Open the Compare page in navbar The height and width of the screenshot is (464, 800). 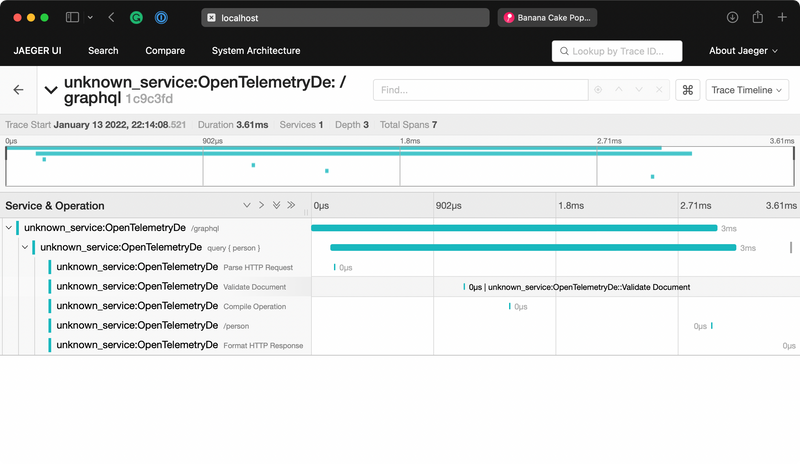tap(165, 51)
